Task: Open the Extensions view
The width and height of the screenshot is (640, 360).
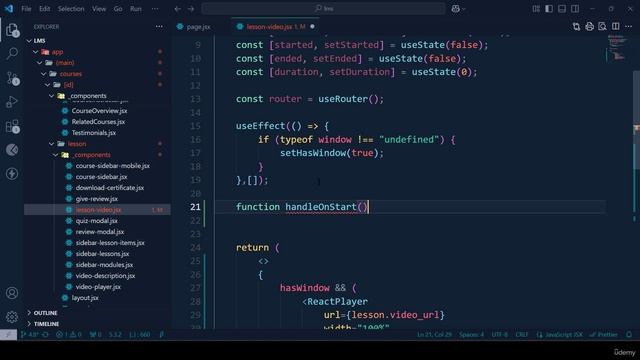Action: [x=12, y=126]
